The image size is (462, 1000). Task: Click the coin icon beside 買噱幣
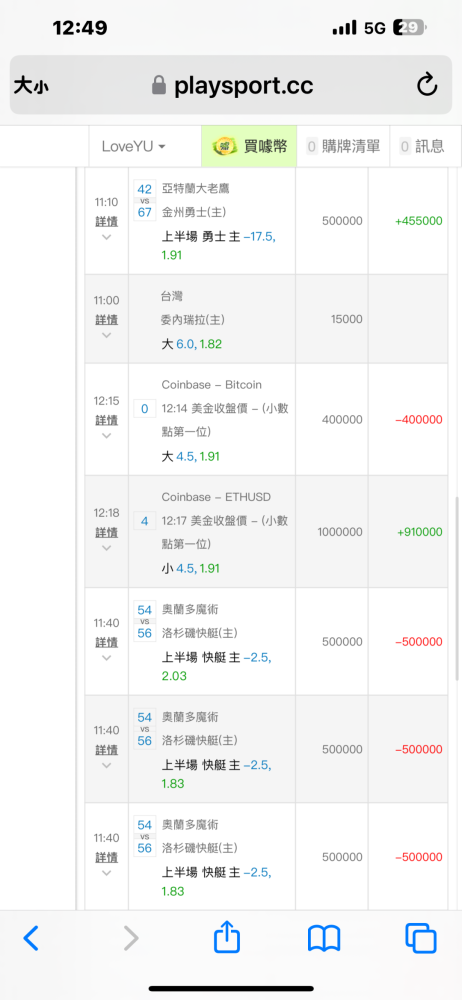(x=225, y=146)
